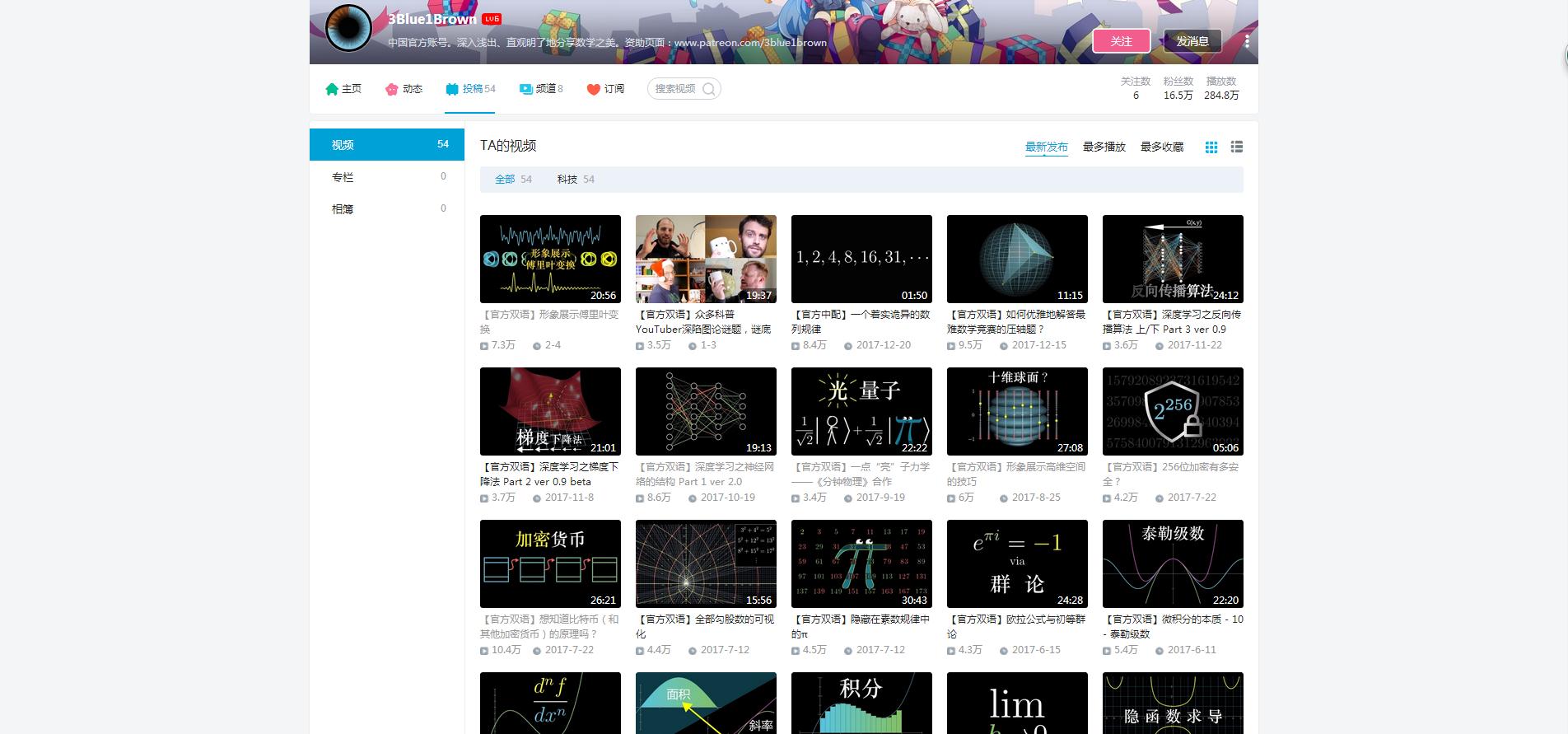Open the 光量子 video thumbnail

pyautogui.click(x=861, y=411)
